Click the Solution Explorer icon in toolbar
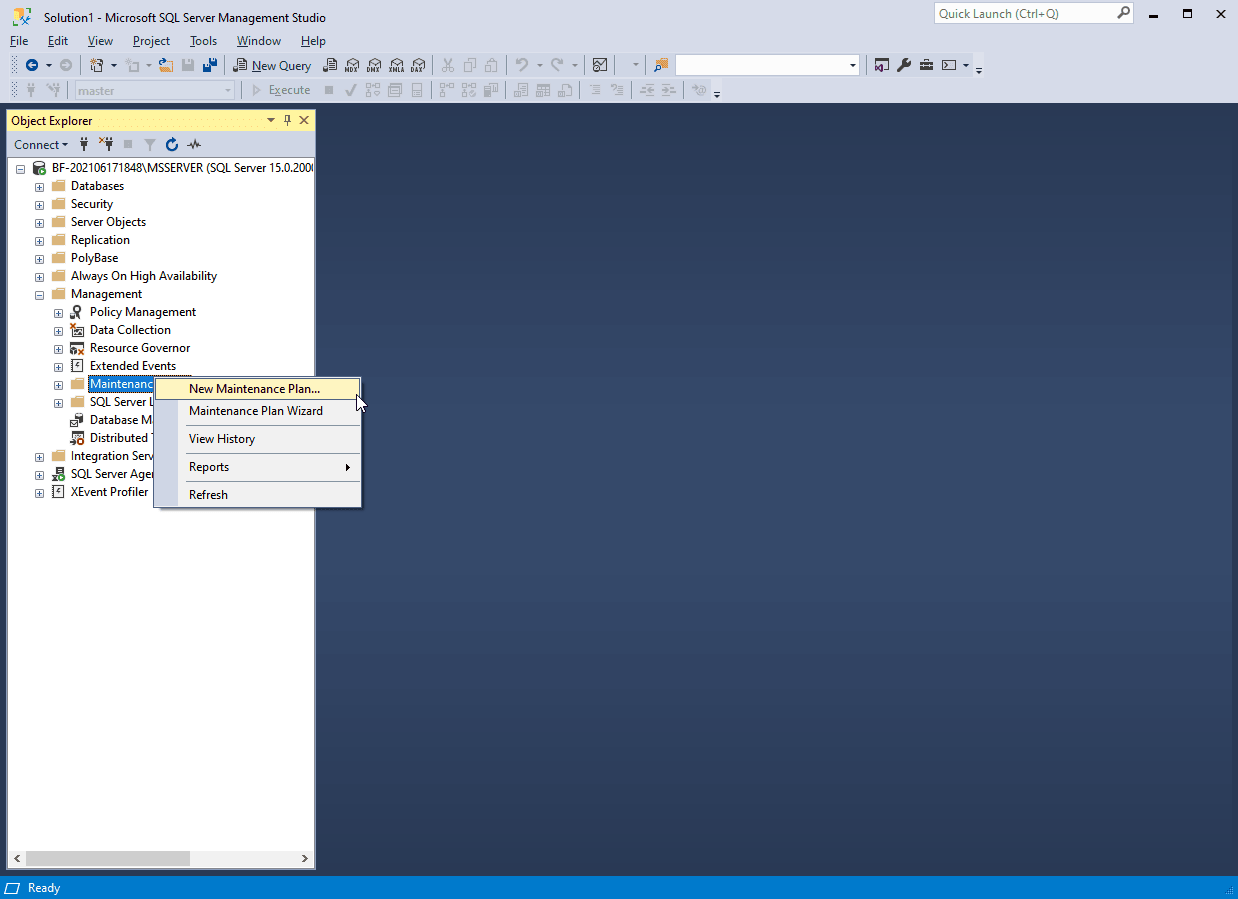The height and width of the screenshot is (899, 1238). coord(882,65)
